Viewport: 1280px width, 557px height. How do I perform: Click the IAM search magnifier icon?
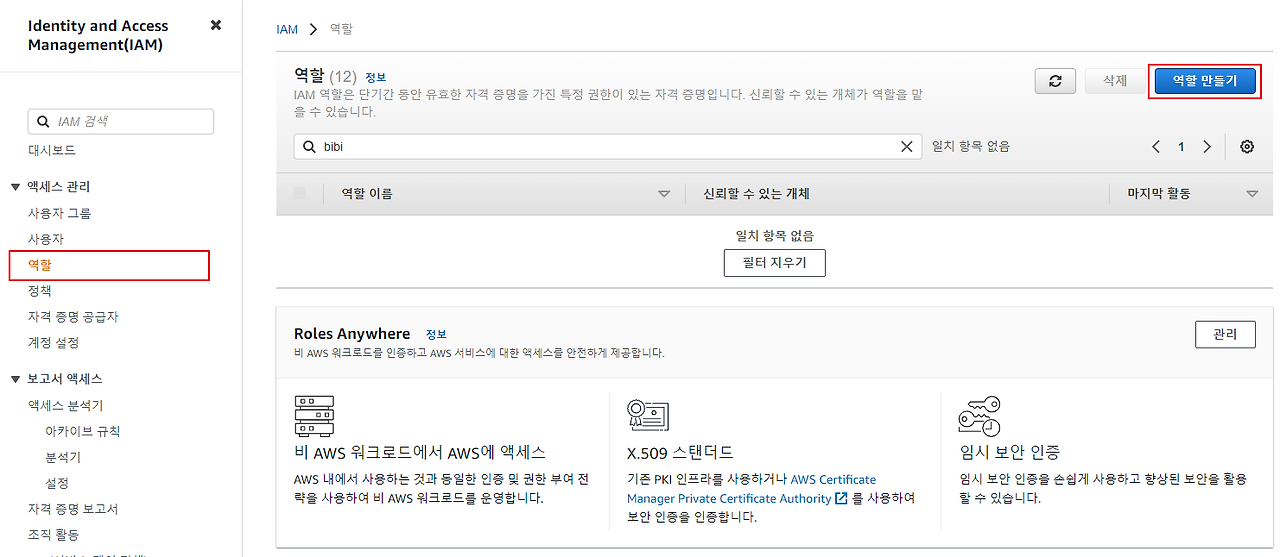coord(43,122)
